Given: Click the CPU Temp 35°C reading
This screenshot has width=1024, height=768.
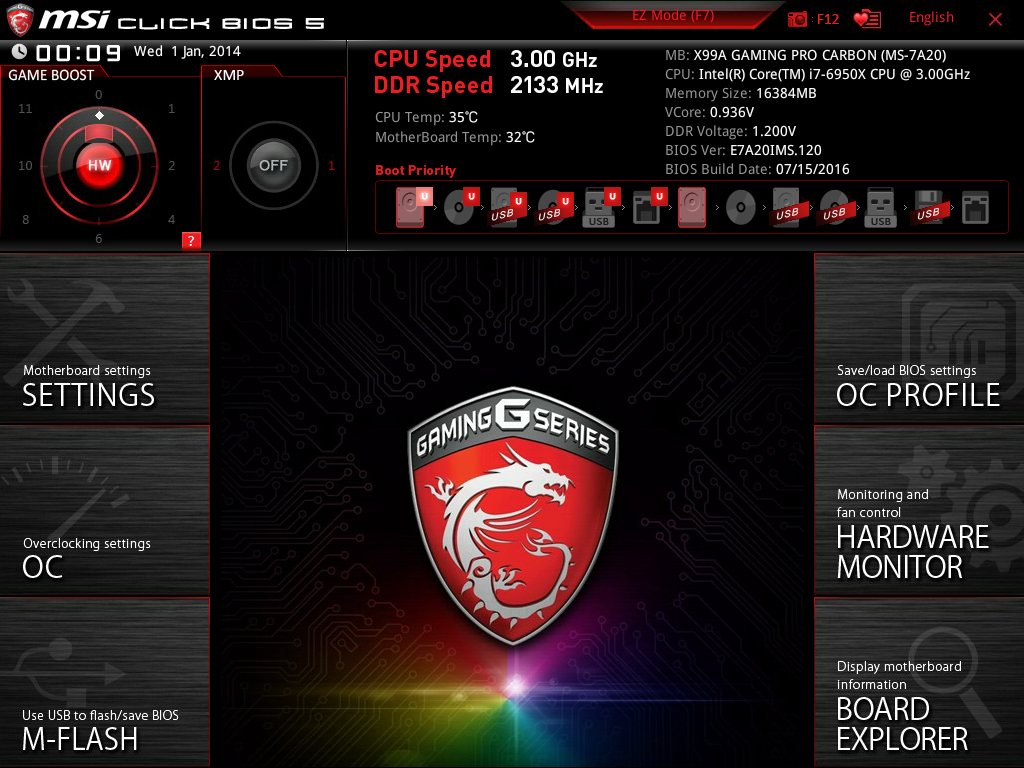Looking at the screenshot, I should point(426,118).
